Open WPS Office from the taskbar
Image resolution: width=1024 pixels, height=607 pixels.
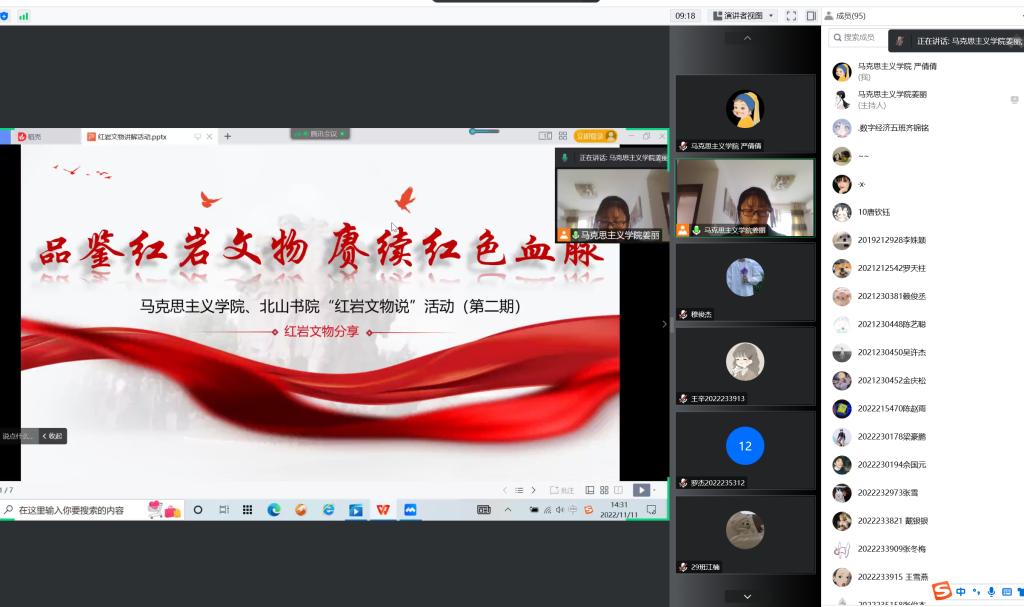pos(383,510)
